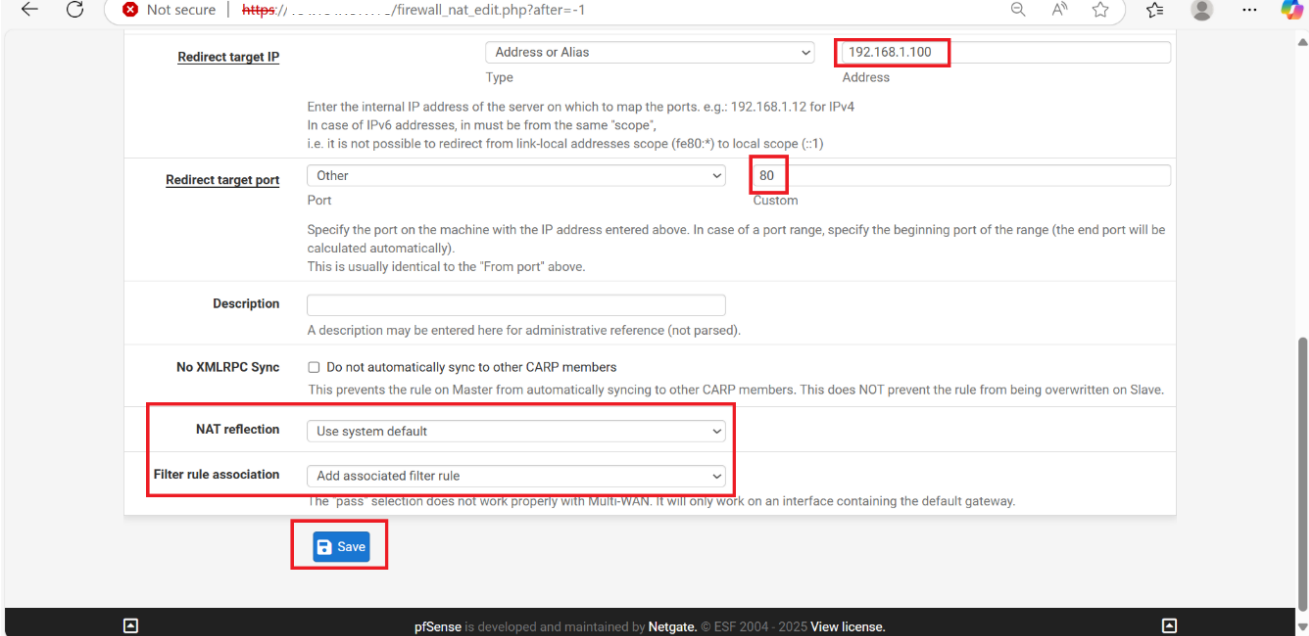Screen dimensions: 1309x636
Task: Expand the NAT reflection dropdown
Action: [516, 431]
